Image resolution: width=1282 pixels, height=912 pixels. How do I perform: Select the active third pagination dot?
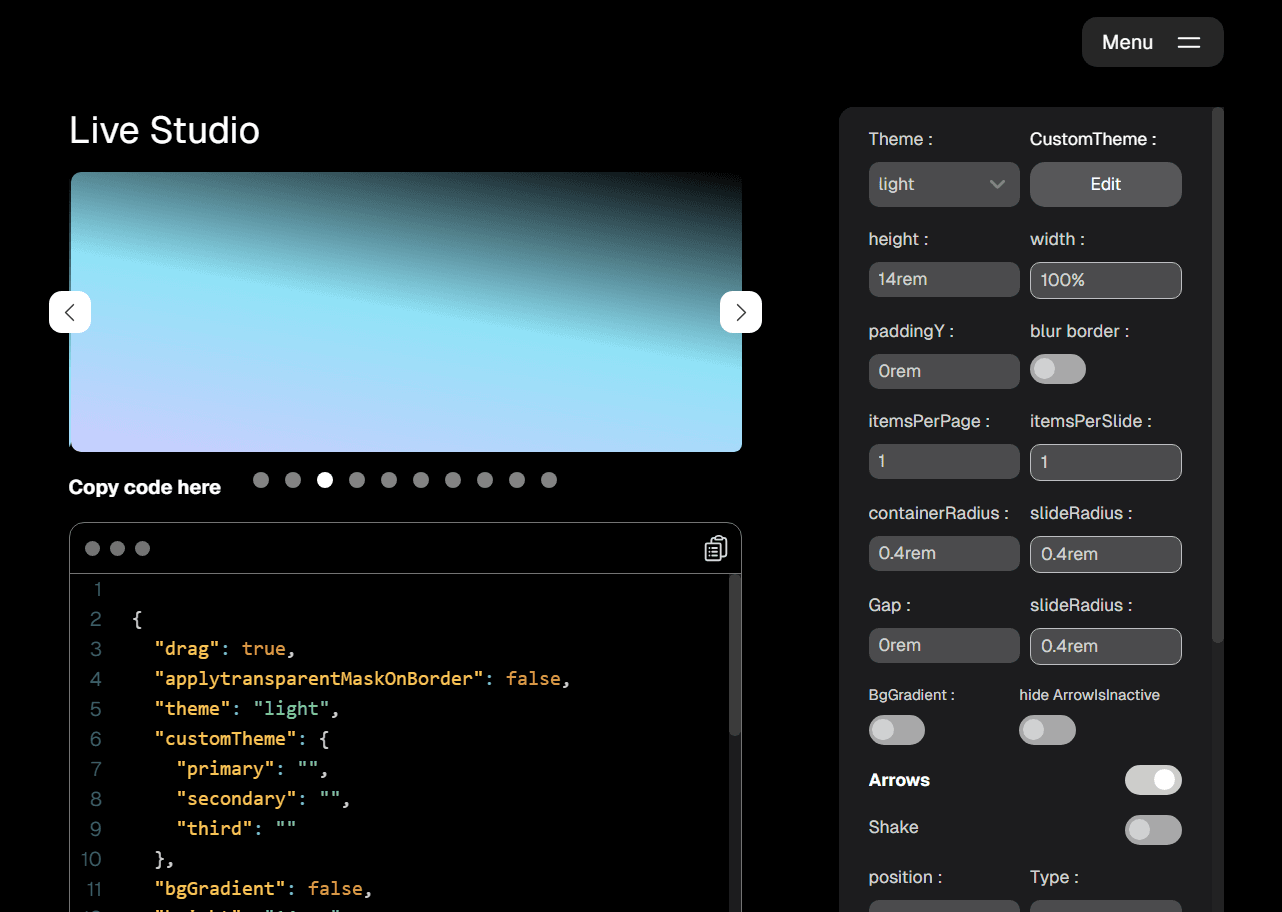[325, 480]
